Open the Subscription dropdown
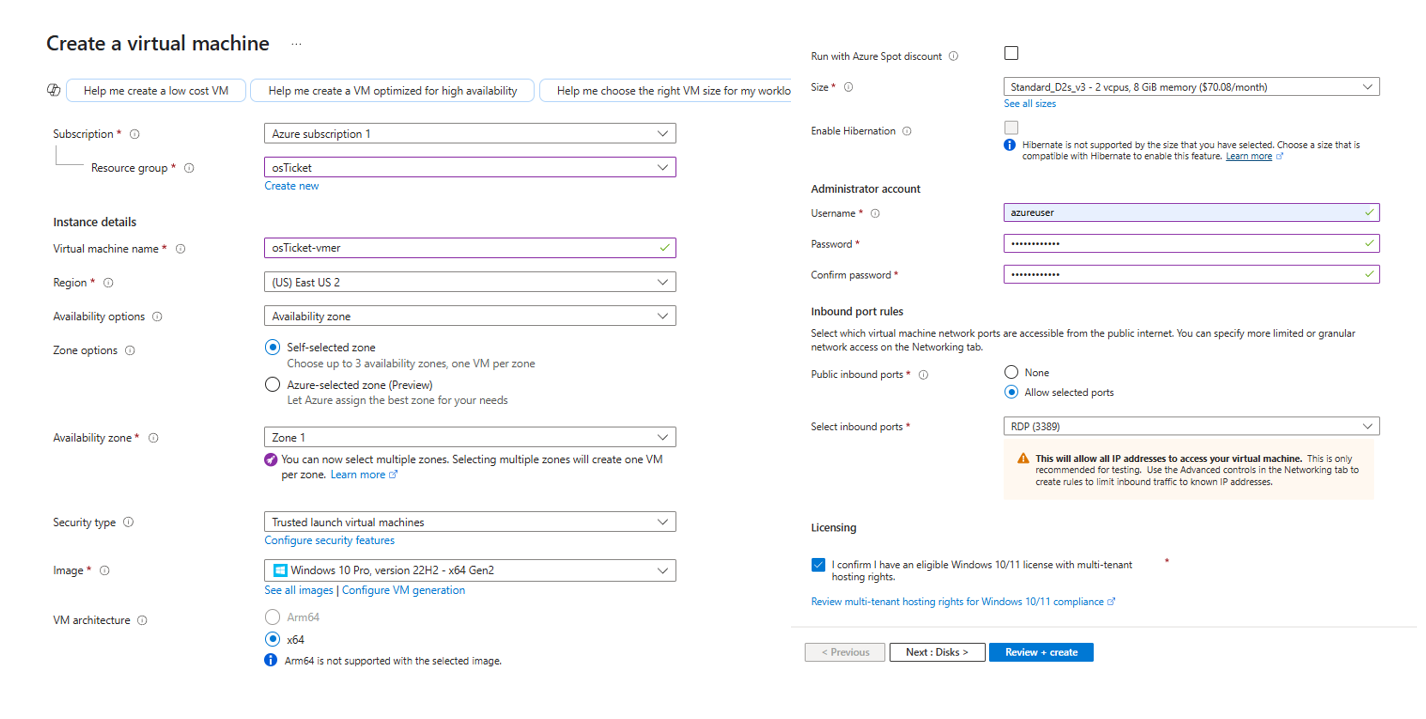 tap(470, 134)
